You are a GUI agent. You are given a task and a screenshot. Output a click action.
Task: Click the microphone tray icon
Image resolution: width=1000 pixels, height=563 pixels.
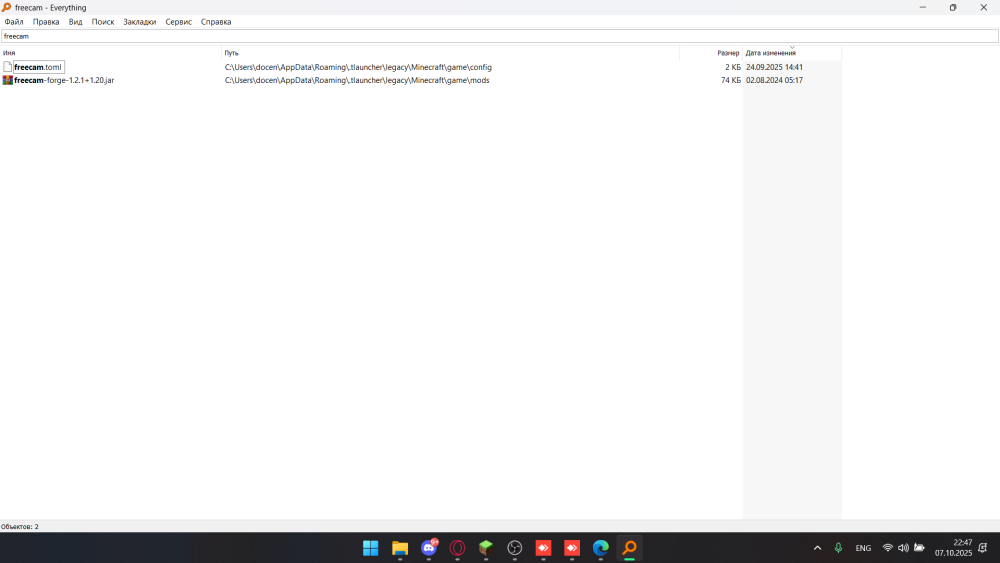839,548
